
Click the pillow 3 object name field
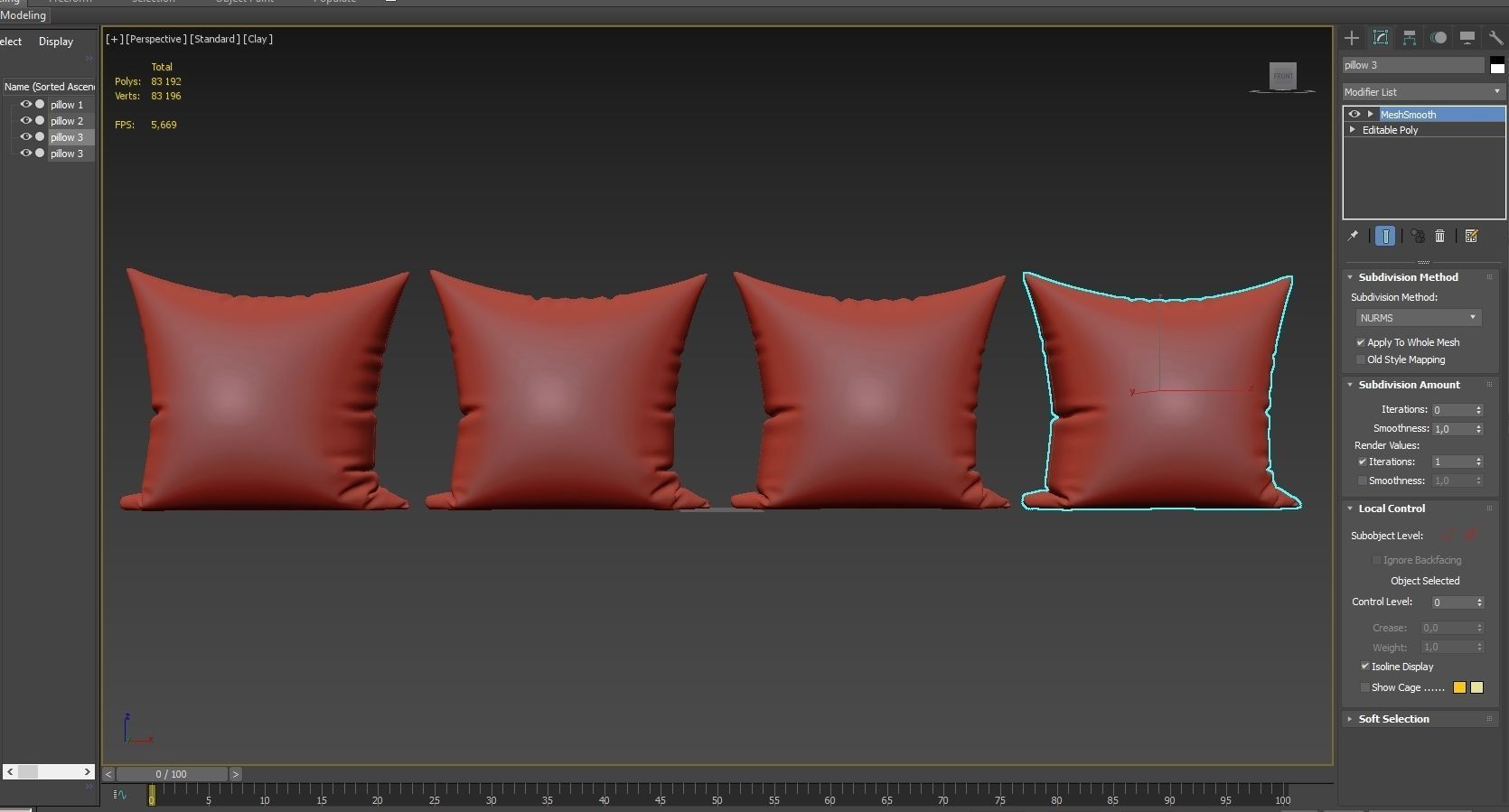coord(1413,65)
